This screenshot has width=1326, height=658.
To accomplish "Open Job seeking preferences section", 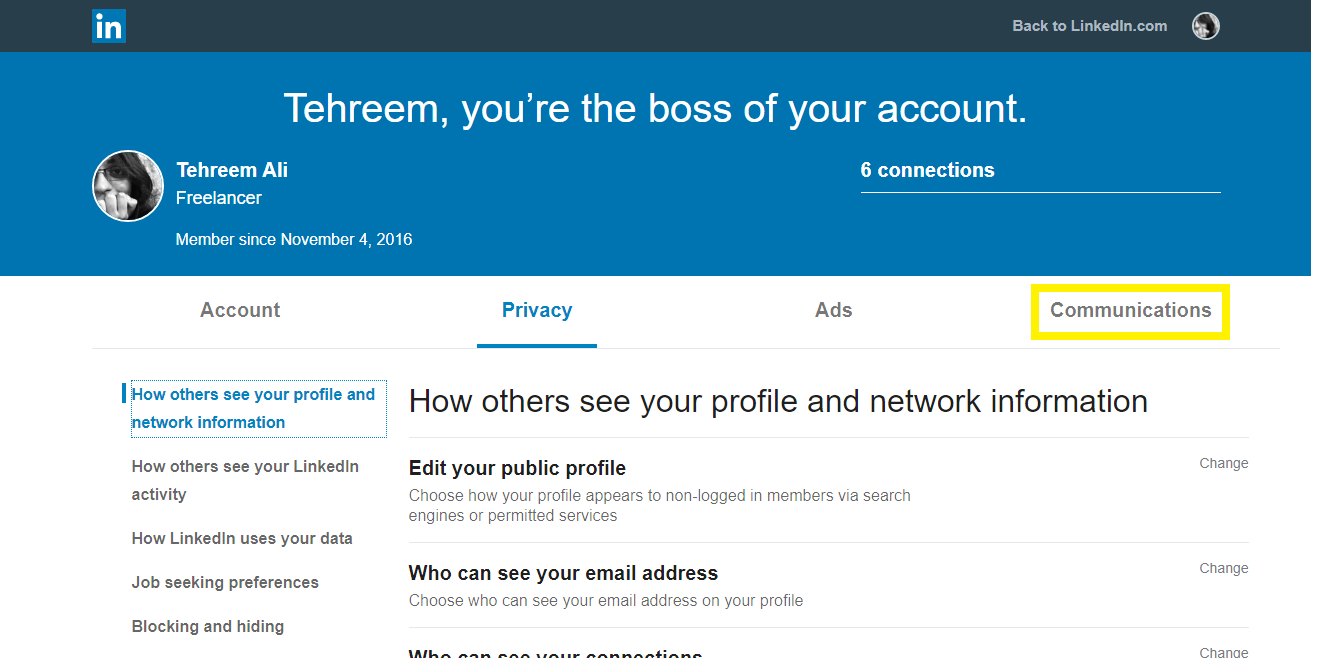I will [225, 582].
